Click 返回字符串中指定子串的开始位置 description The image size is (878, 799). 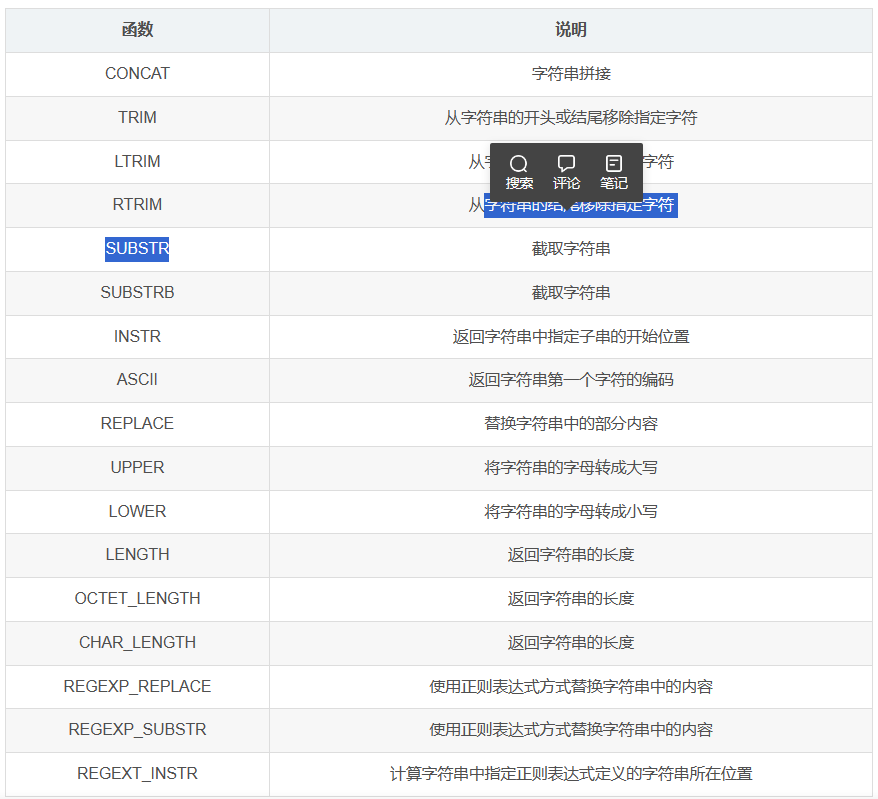pos(571,337)
